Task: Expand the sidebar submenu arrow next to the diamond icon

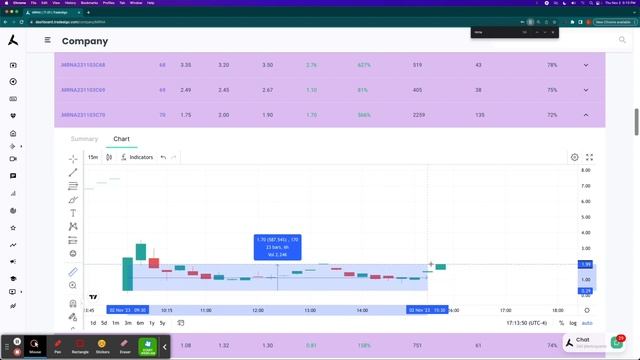Action: pyautogui.click(x=21, y=146)
